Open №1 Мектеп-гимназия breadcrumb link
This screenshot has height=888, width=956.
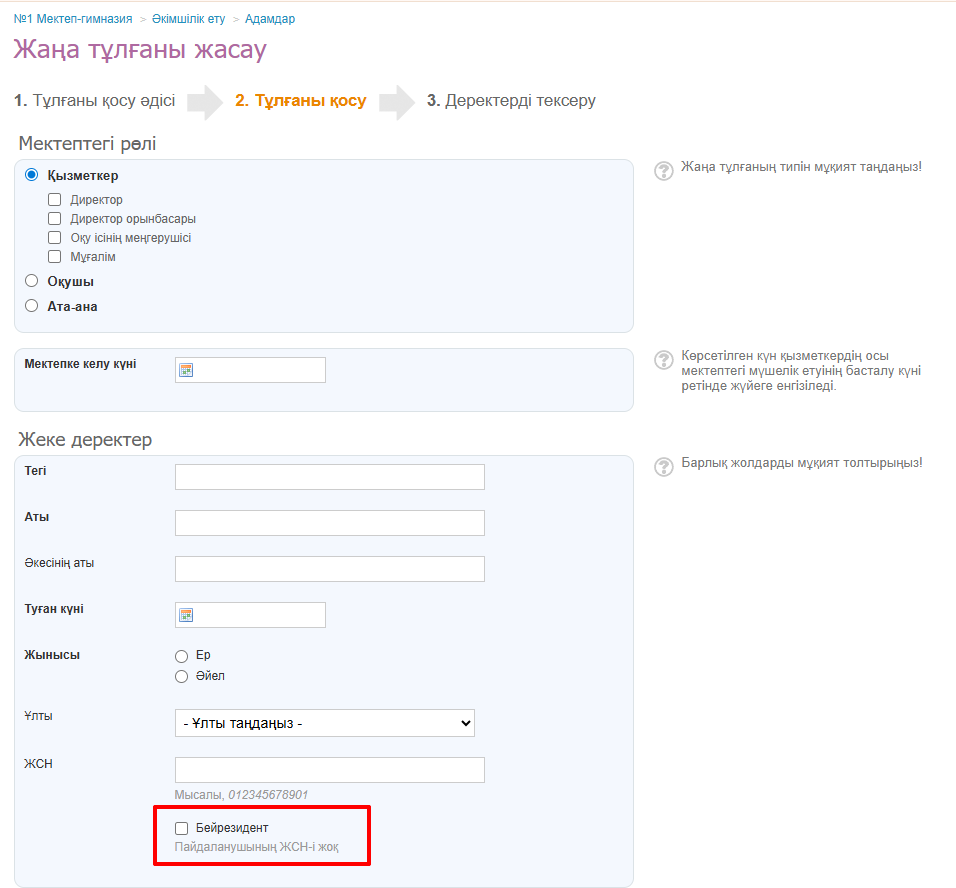pos(74,19)
